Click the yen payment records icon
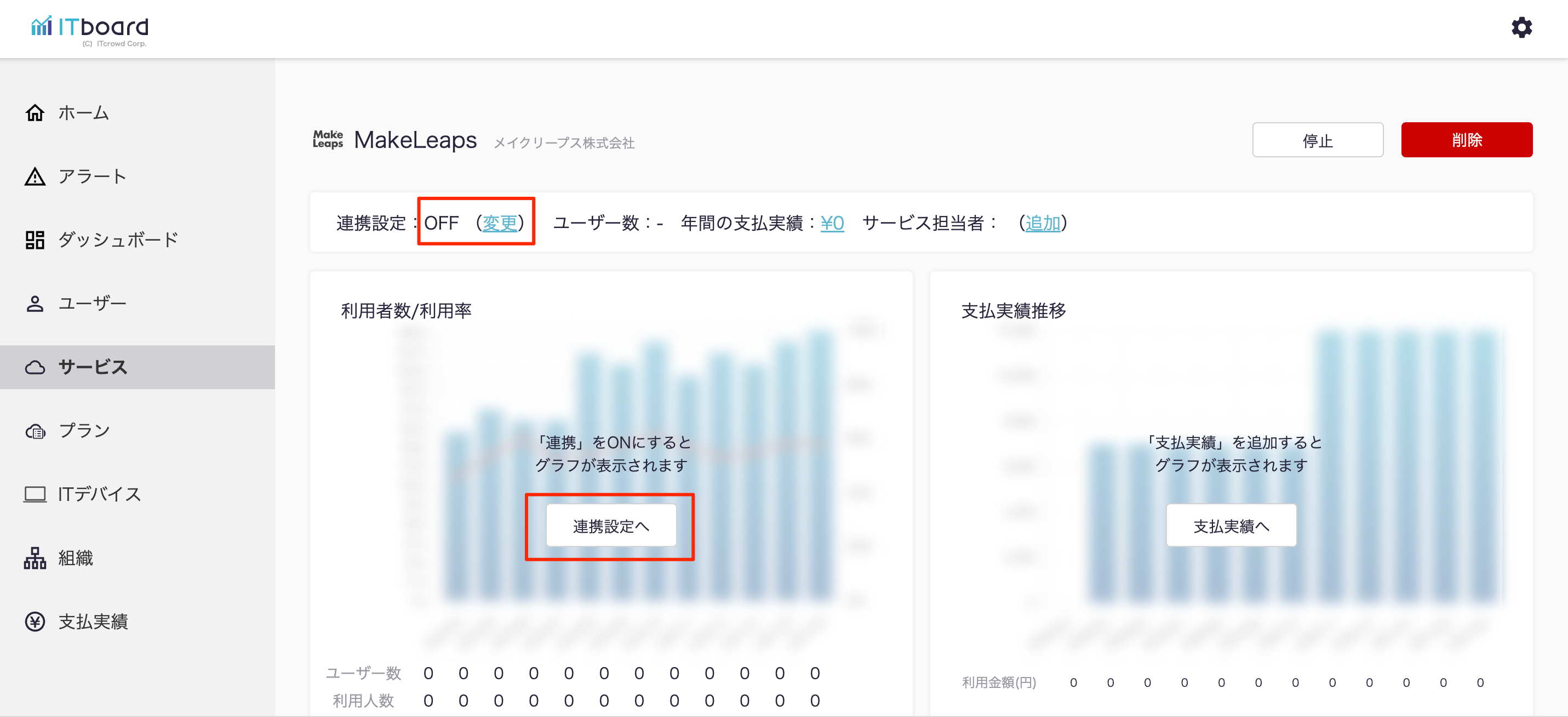 (x=35, y=622)
